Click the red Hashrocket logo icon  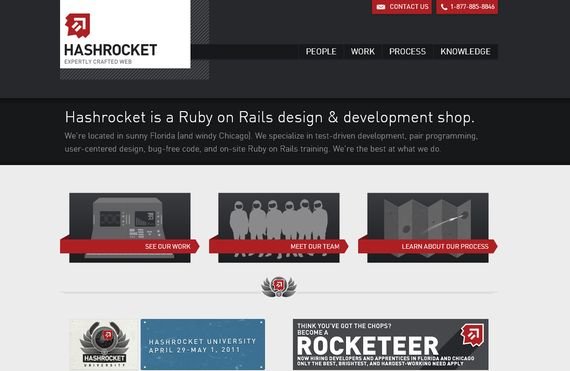coord(78,25)
